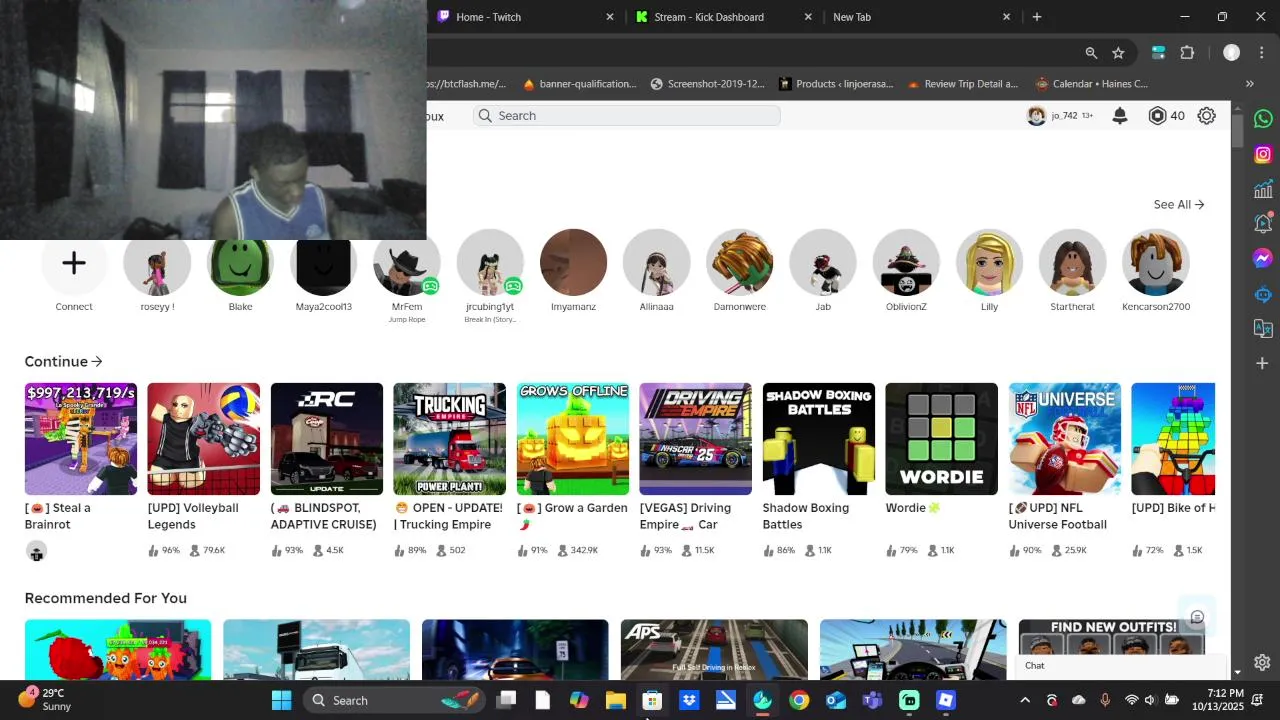Open Instagram in the browser sidebar
This screenshot has height=720, width=1280.
[1263, 154]
